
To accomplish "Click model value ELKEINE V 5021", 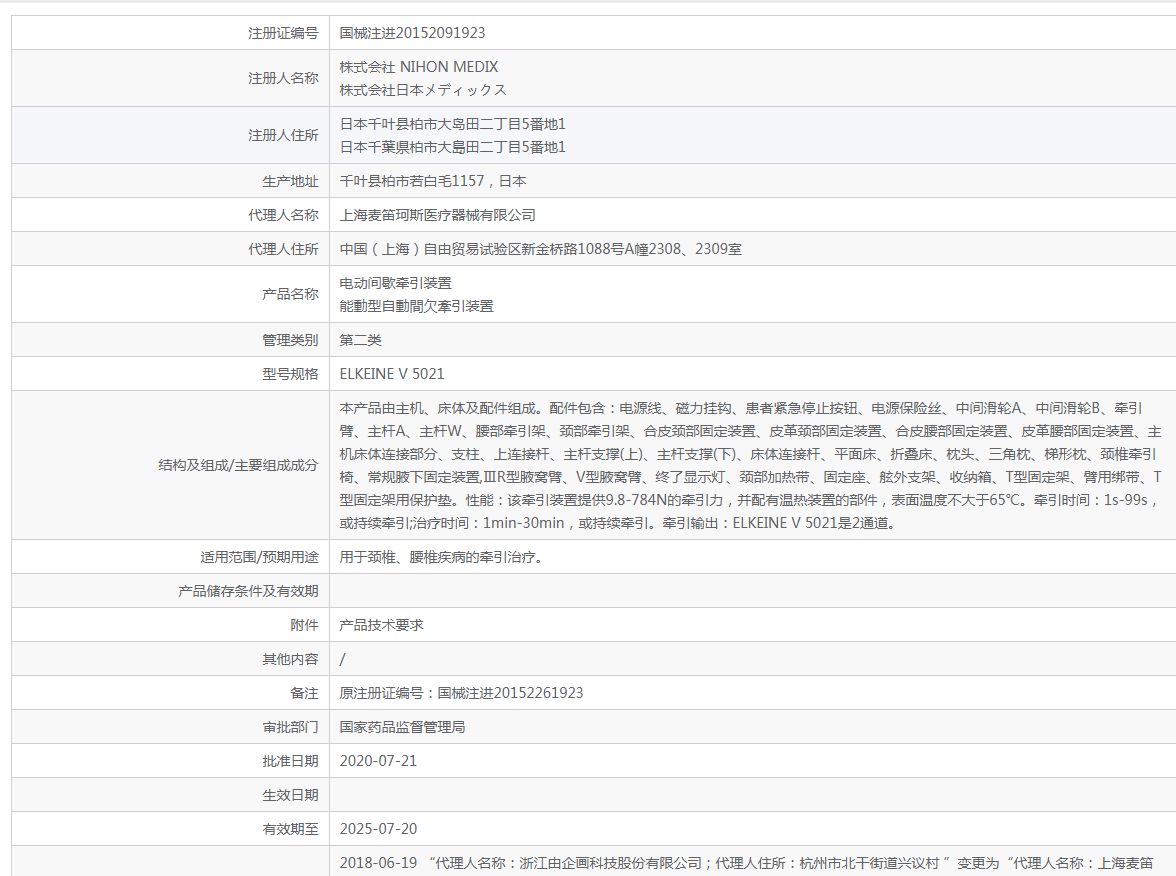I will pos(392,374).
